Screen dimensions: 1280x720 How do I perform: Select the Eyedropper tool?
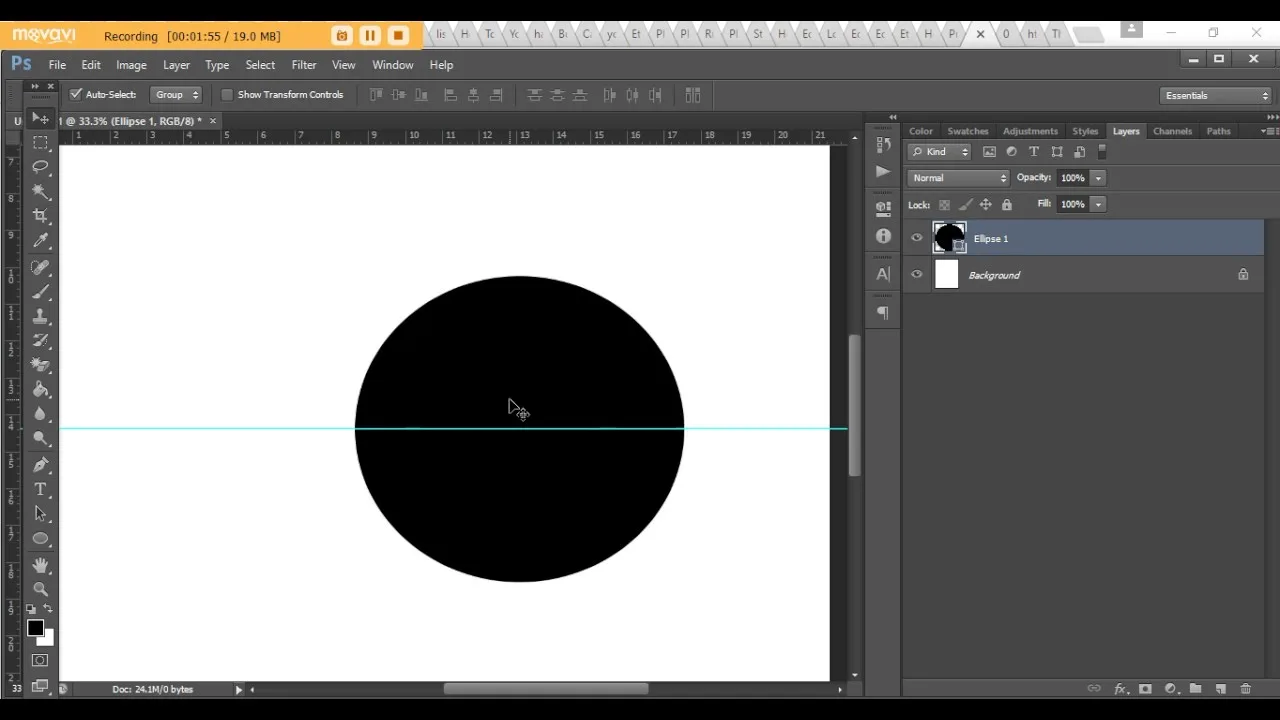[x=40, y=240]
